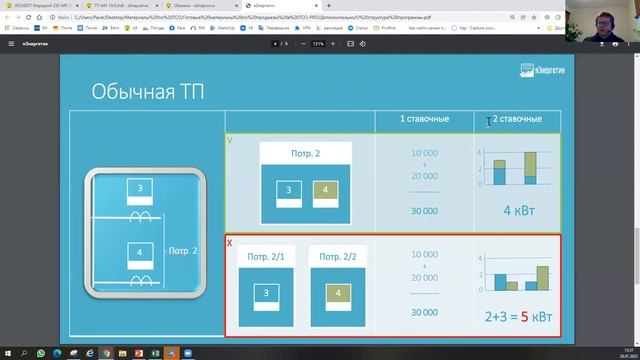Click the PDF zoom percentage field
Image resolution: width=640 pixels, height=360 pixels.
(x=318, y=44)
